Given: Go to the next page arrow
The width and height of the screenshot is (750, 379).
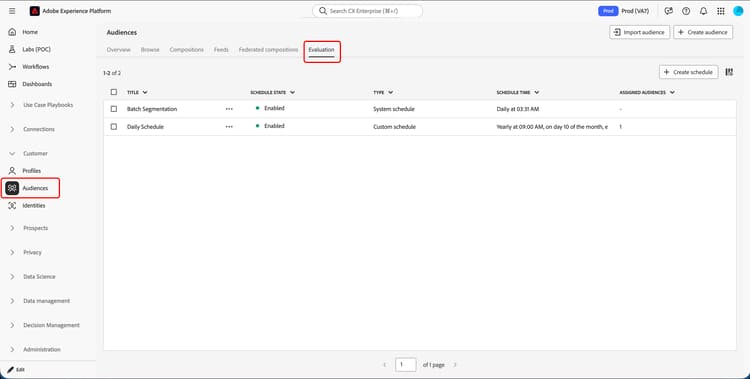Looking at the screenshot, I should (455, 365).
